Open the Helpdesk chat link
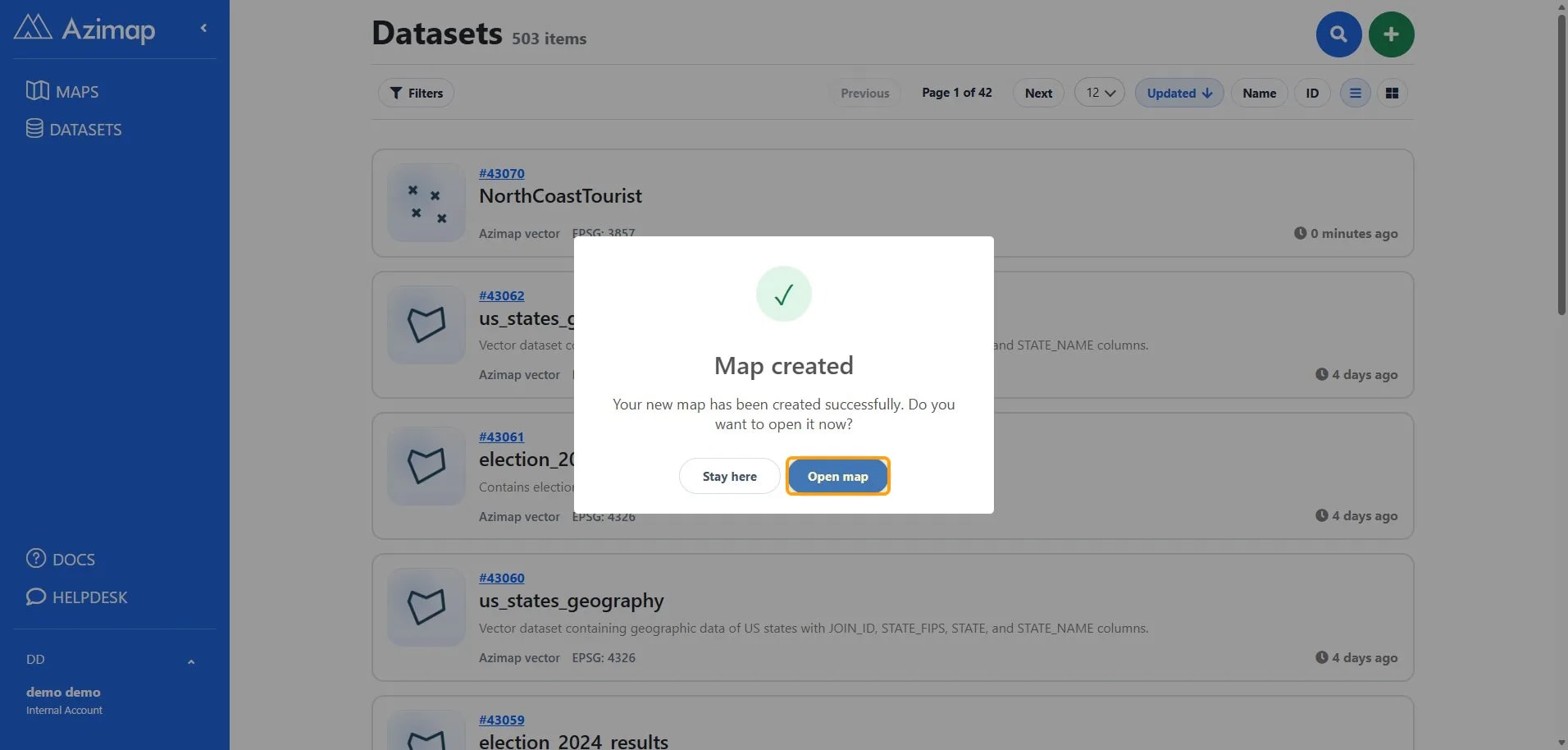1568x750 pixels. (x=77, y=597)
